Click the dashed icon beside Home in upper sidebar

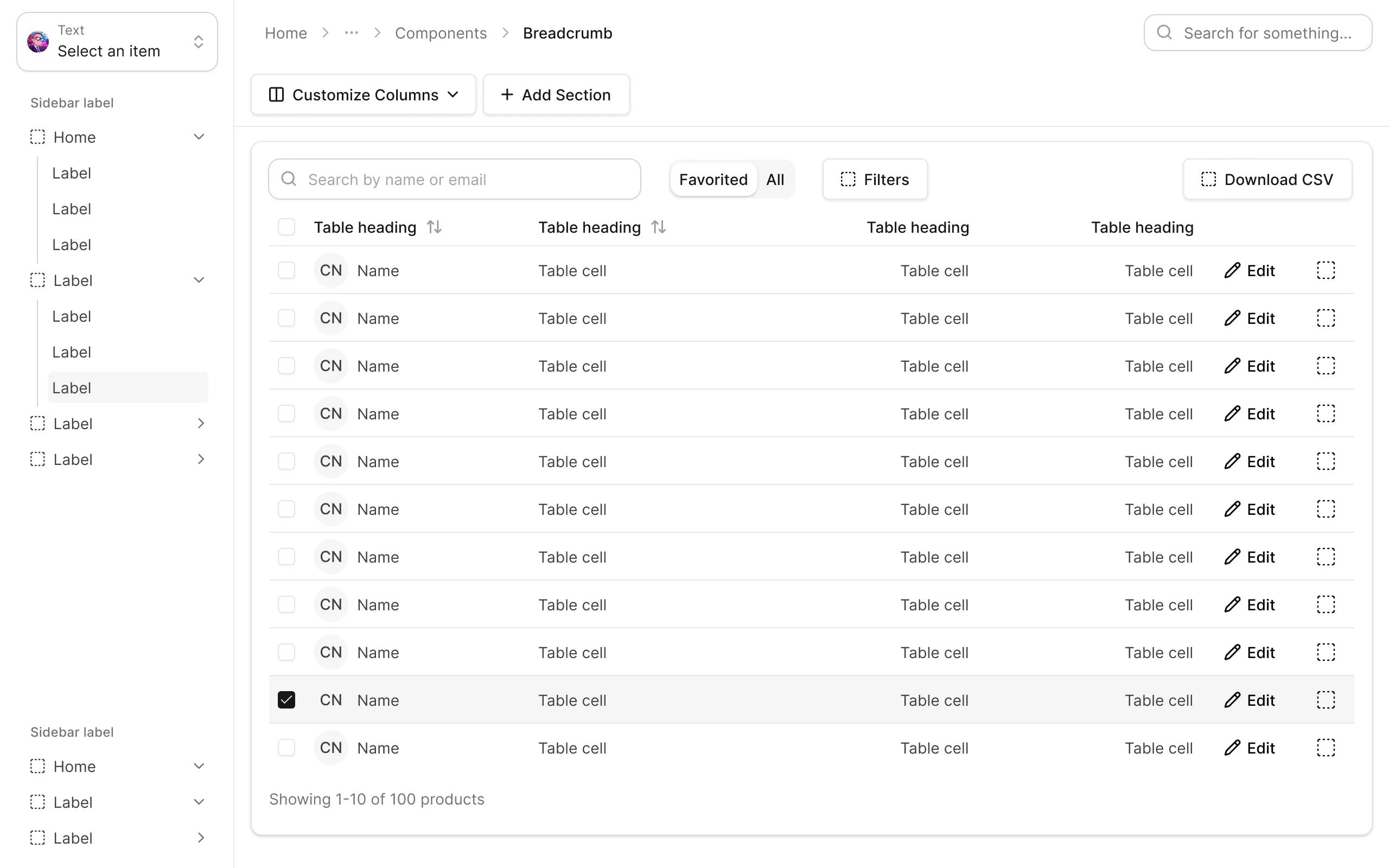[37, 137]
